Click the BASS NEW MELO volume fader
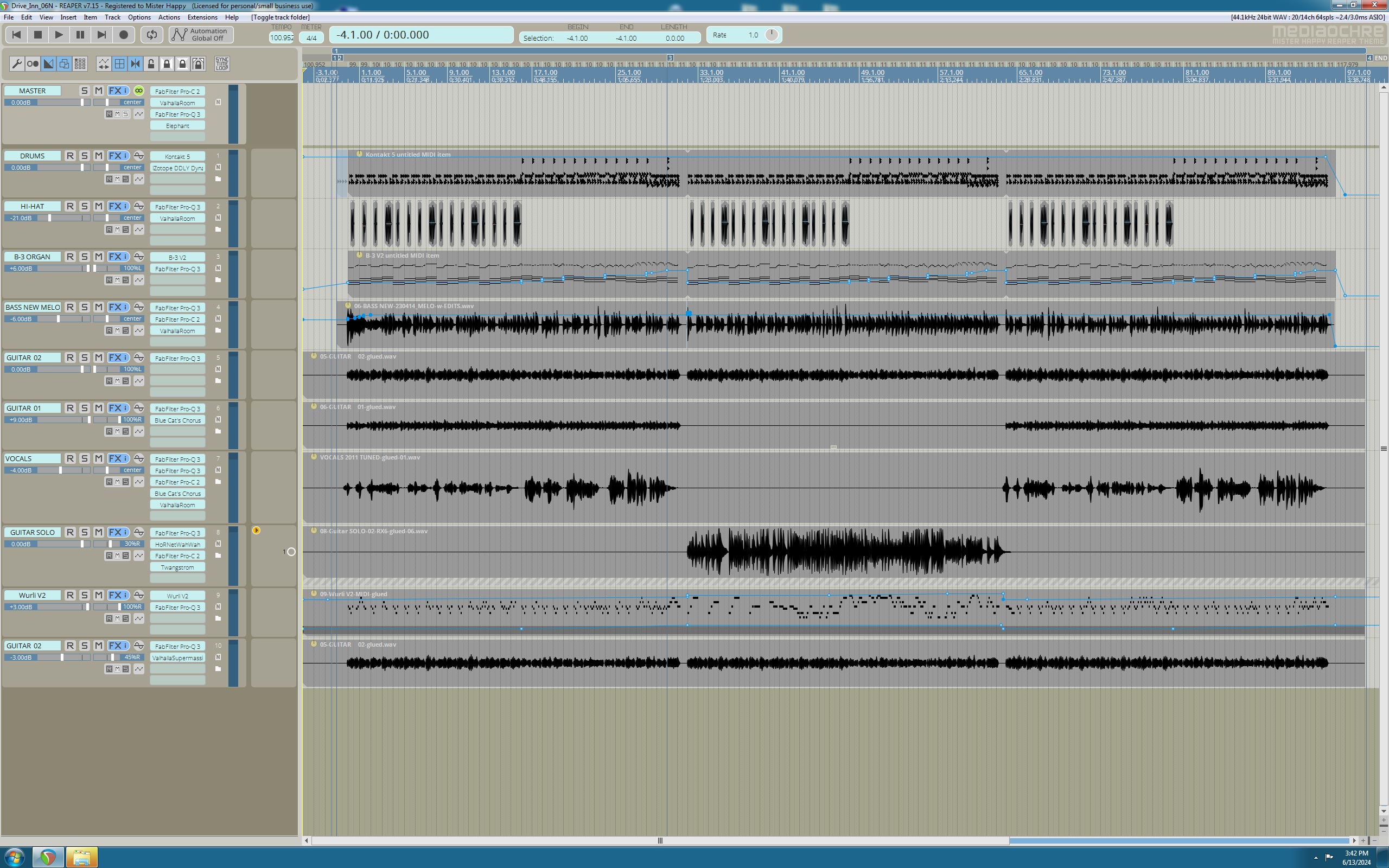The width and height of the screenshot is (1389, 868). pos(58,319)
